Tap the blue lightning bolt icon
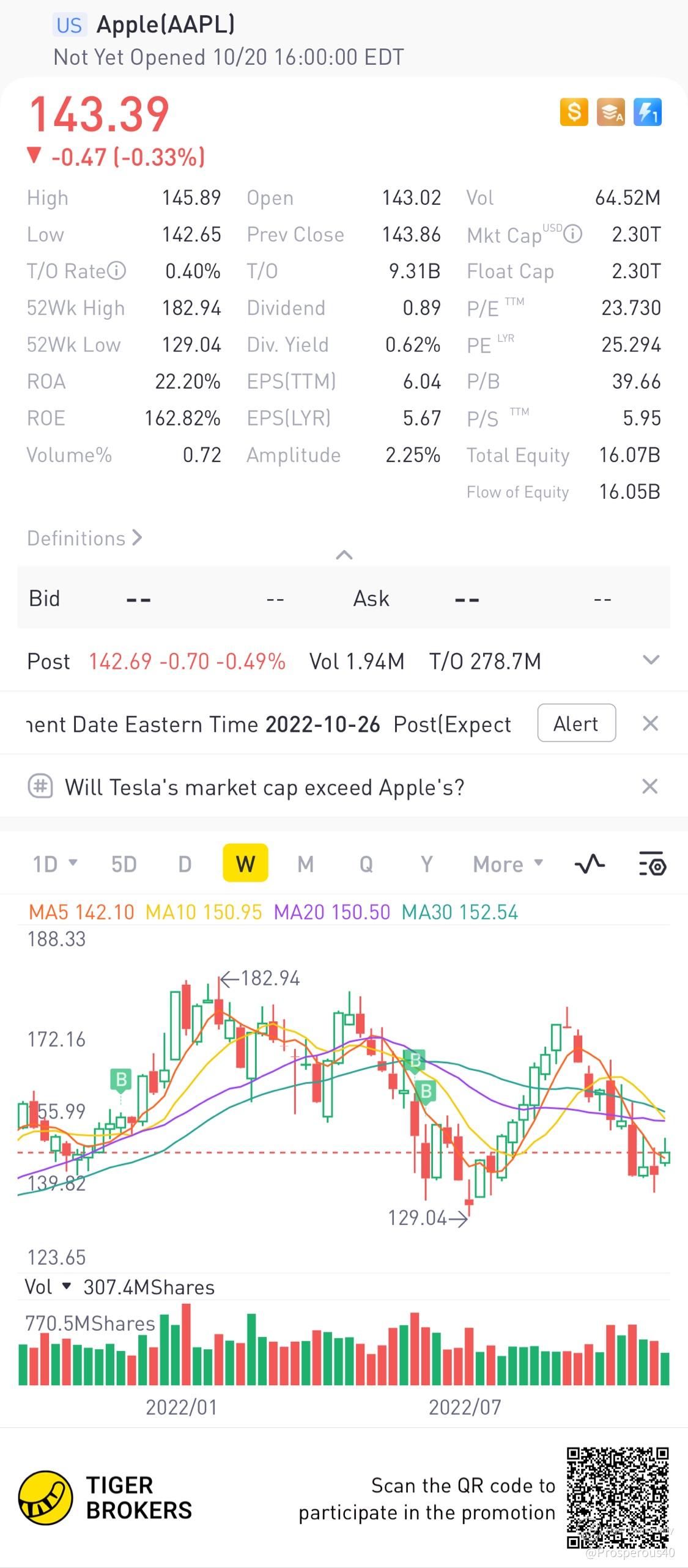The image size is (688, 1568). pos(647,112)
